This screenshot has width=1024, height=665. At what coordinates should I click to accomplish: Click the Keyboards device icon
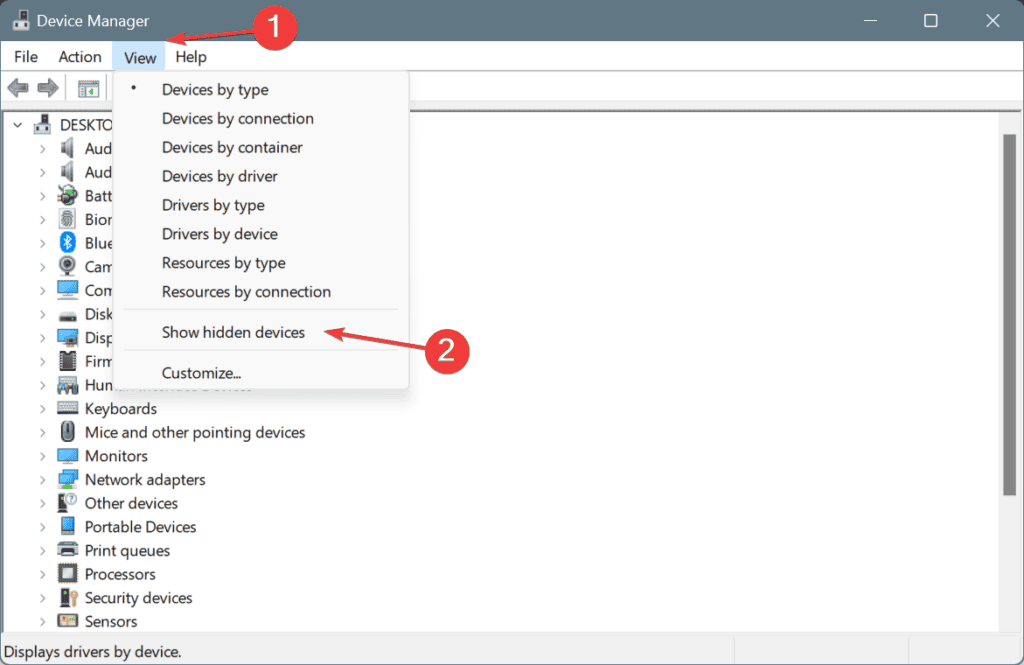pyautogui.click(x=67, y=408)
